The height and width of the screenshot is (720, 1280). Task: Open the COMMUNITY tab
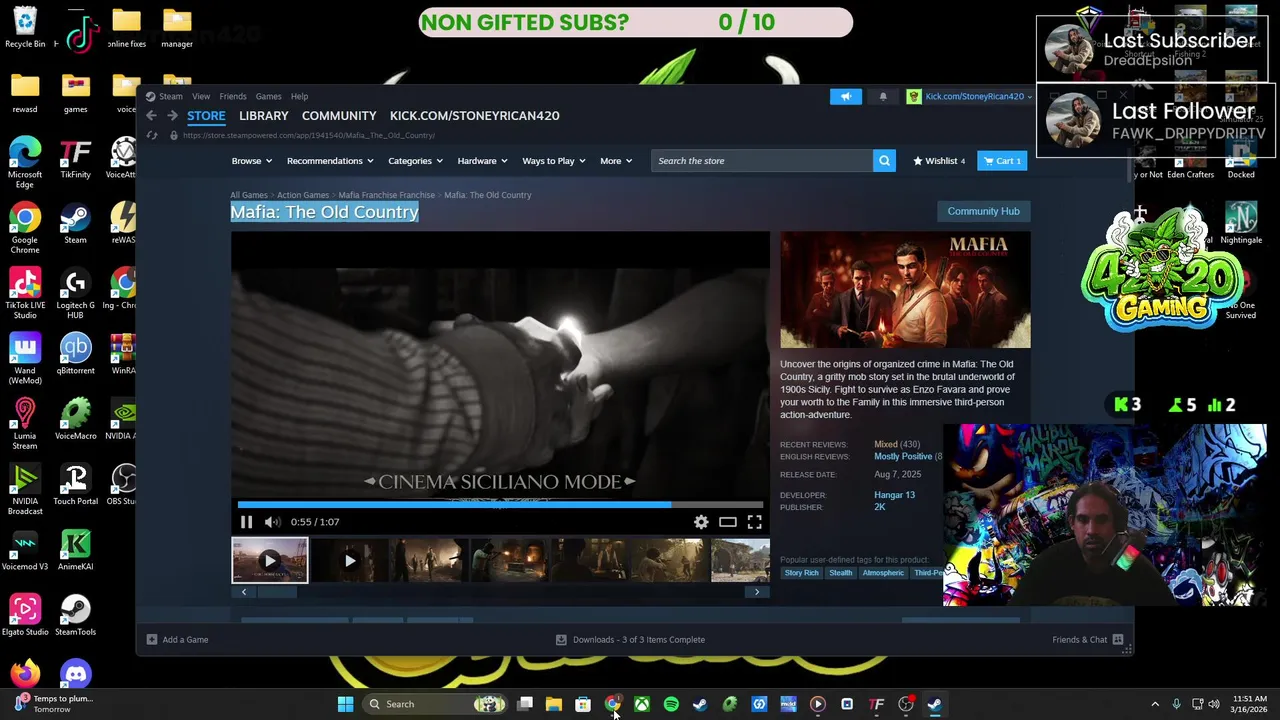tap(339, 116)
